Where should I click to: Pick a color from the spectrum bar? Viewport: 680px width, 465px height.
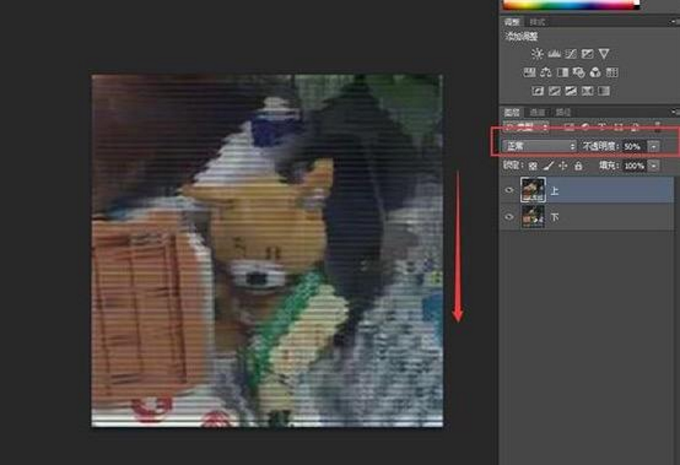[x=571, y=4]
